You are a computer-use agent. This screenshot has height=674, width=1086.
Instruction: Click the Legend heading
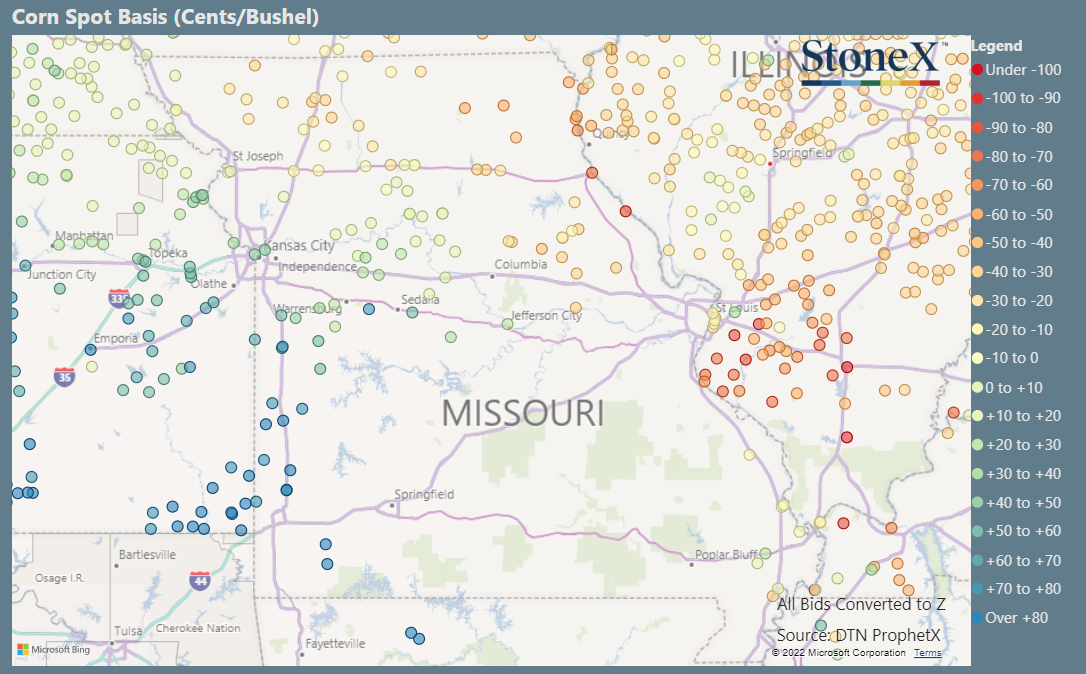[x=997, y=46]
